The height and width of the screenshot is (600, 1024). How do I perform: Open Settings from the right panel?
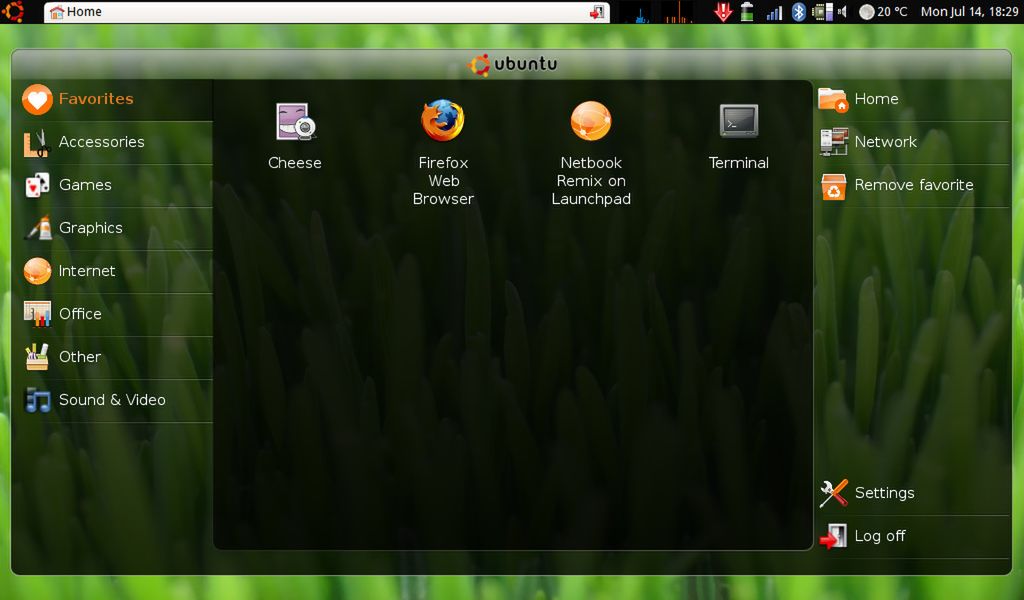tap(913, 494)
